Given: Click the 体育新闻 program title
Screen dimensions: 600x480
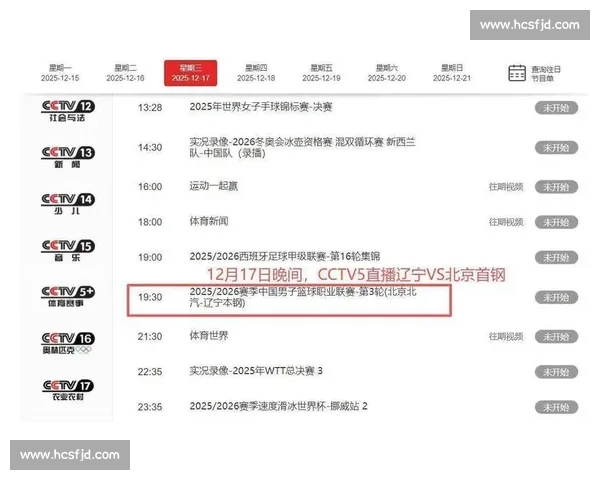Looking at the screenshot, I should pyautogui.click(x=209, y=221).
